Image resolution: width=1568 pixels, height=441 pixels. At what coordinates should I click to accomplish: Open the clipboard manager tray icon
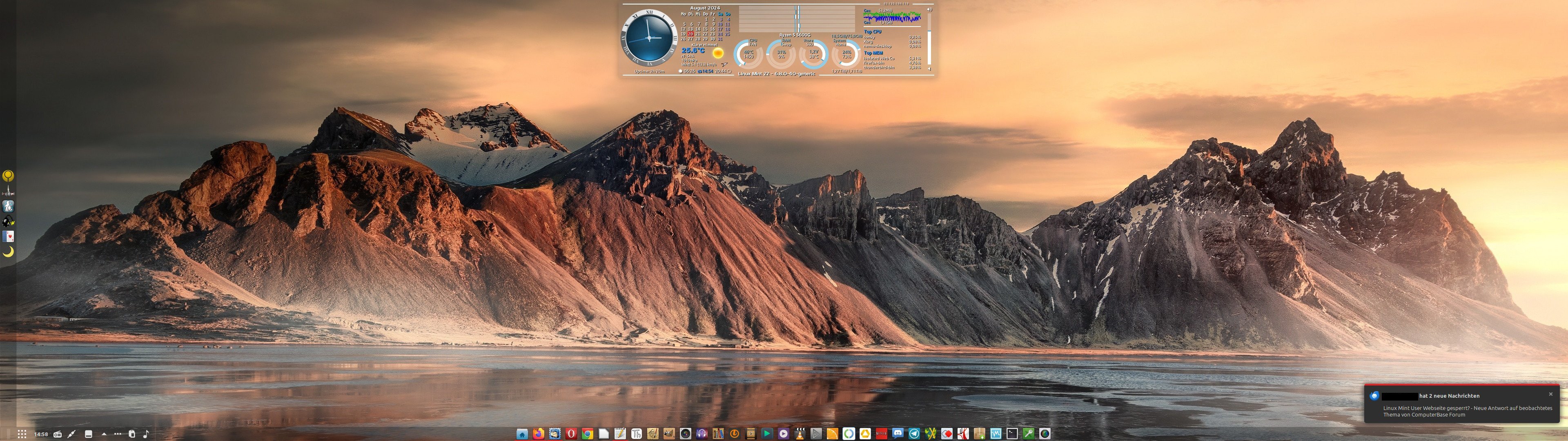click(131, 434)
